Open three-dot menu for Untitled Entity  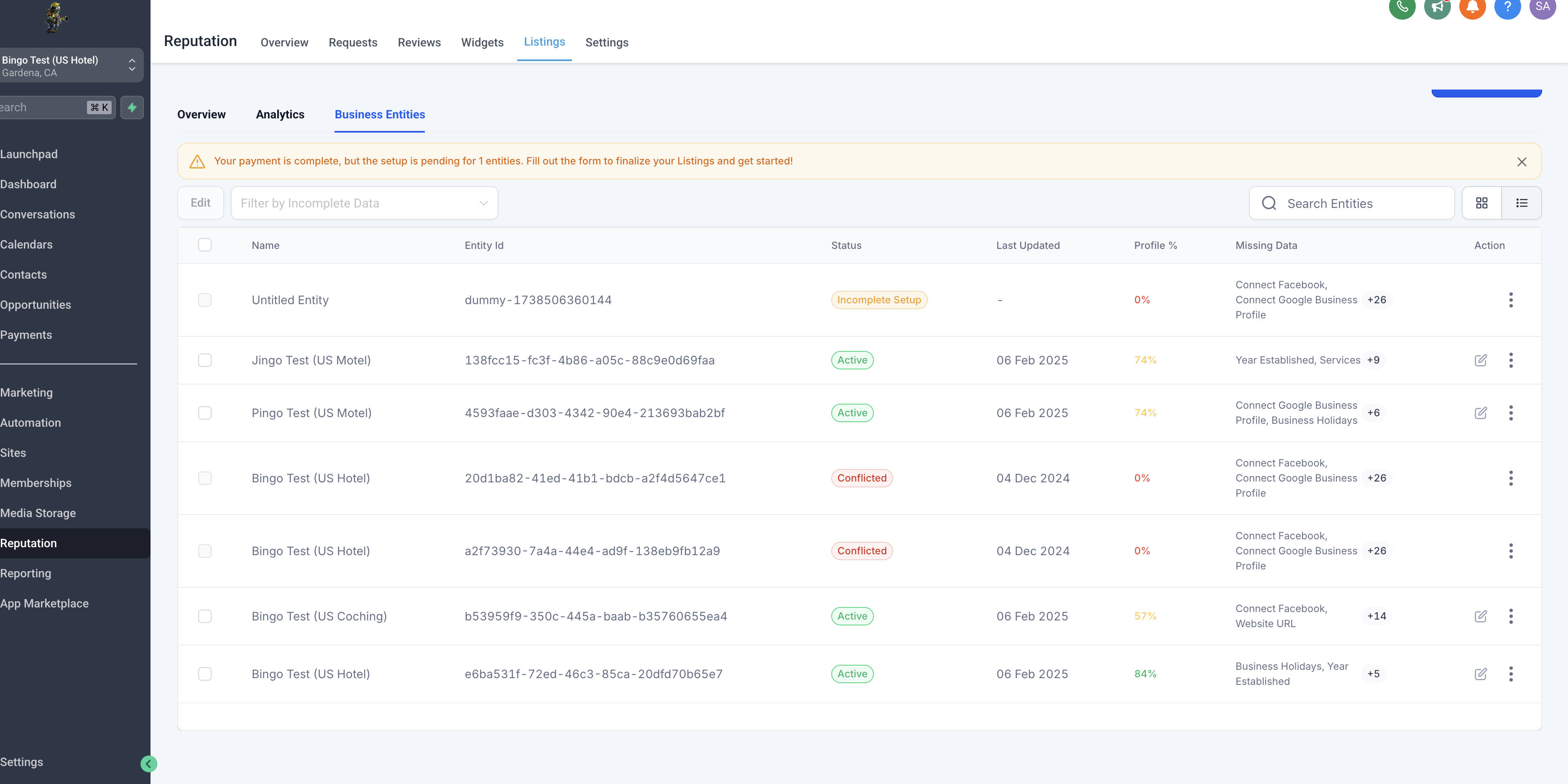pyautogui.click(x=1510, y=300)
